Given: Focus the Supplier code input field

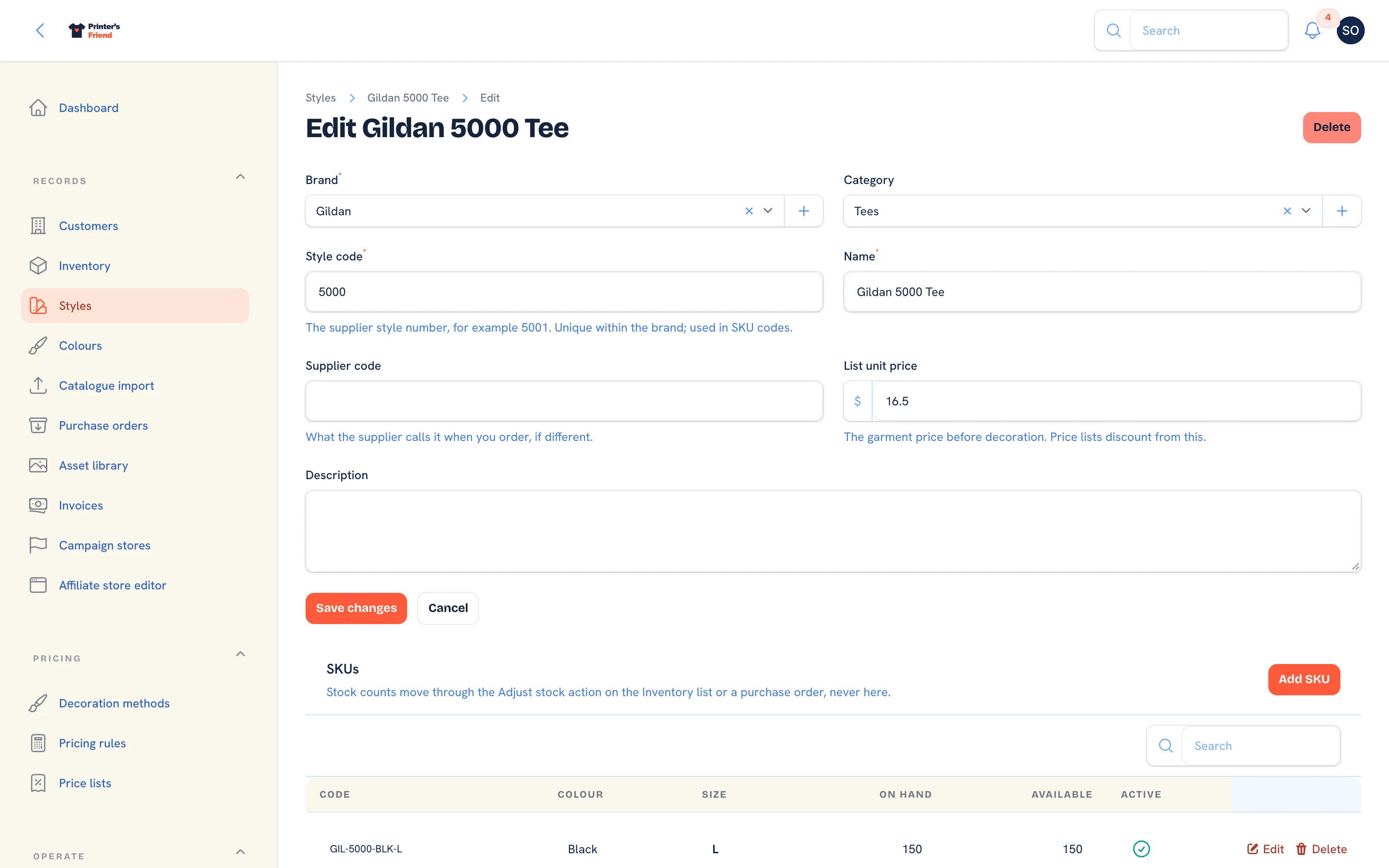Looking at the screenshot, I should 564,401.
